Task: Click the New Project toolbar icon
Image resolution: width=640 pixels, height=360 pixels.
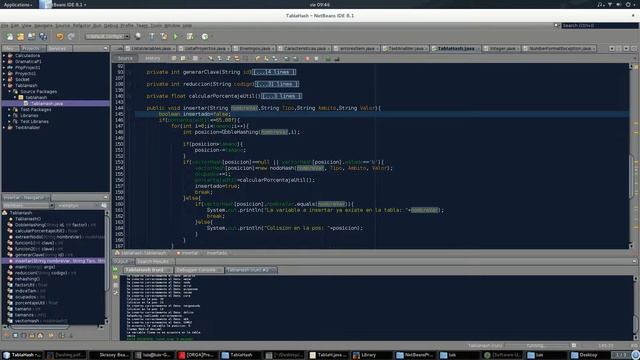Action: point(20,37)
